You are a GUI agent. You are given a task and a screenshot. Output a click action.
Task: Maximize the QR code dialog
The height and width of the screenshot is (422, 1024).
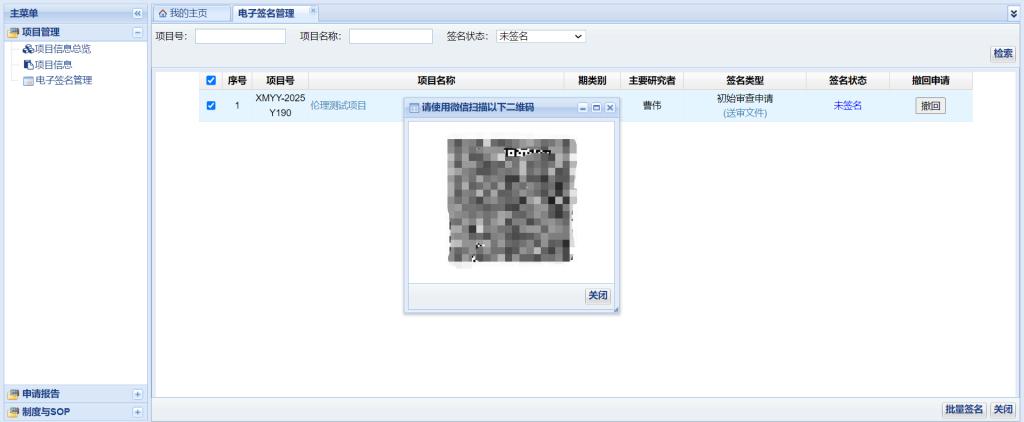(x=596, y=107)
